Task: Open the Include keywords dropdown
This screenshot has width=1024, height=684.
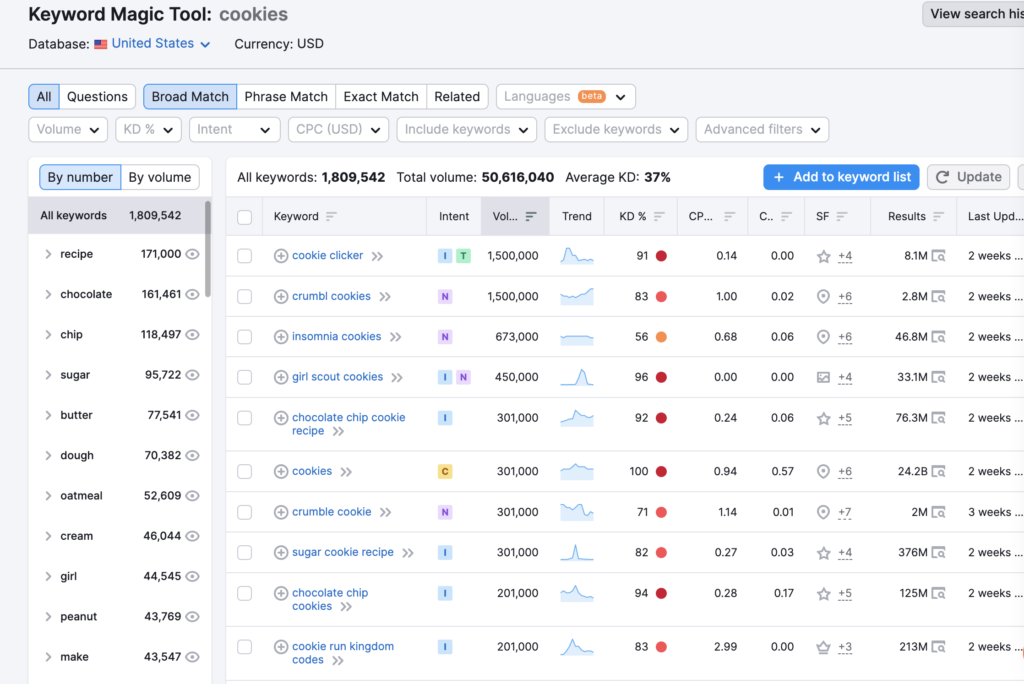Action: [466, 129]
